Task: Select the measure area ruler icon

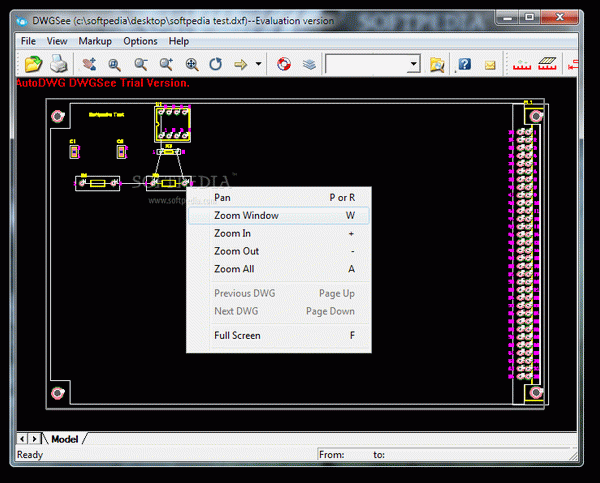Action: coord(547,64)
